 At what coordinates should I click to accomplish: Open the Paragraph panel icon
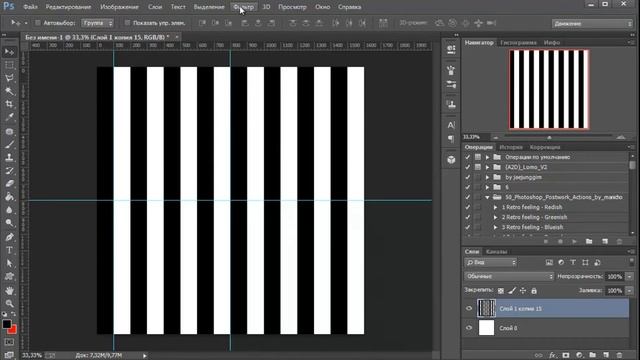coord(451,139)
